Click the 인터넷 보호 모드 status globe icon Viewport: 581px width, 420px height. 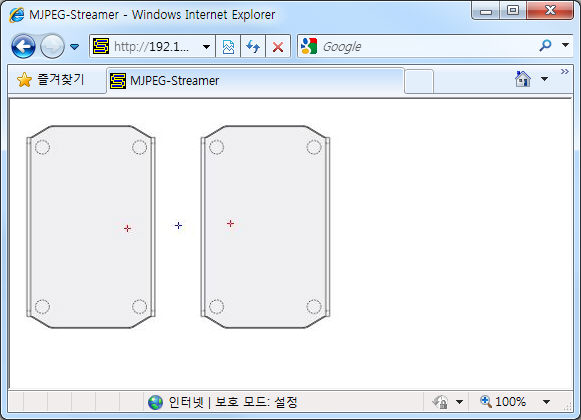coord(155,402)
